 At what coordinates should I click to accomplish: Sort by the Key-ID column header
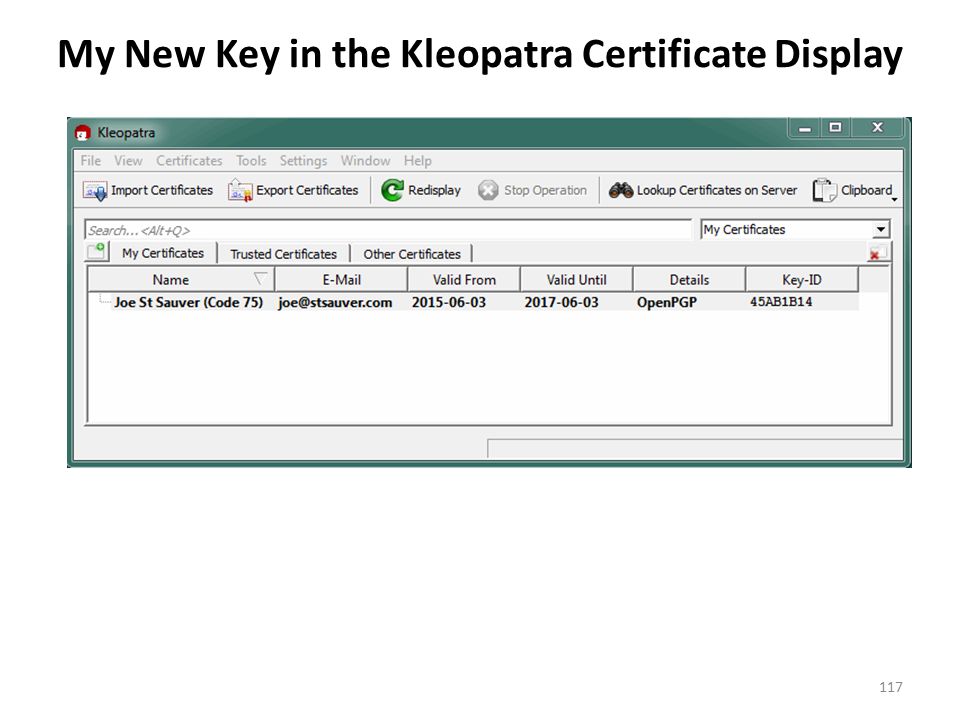(802, 280)
